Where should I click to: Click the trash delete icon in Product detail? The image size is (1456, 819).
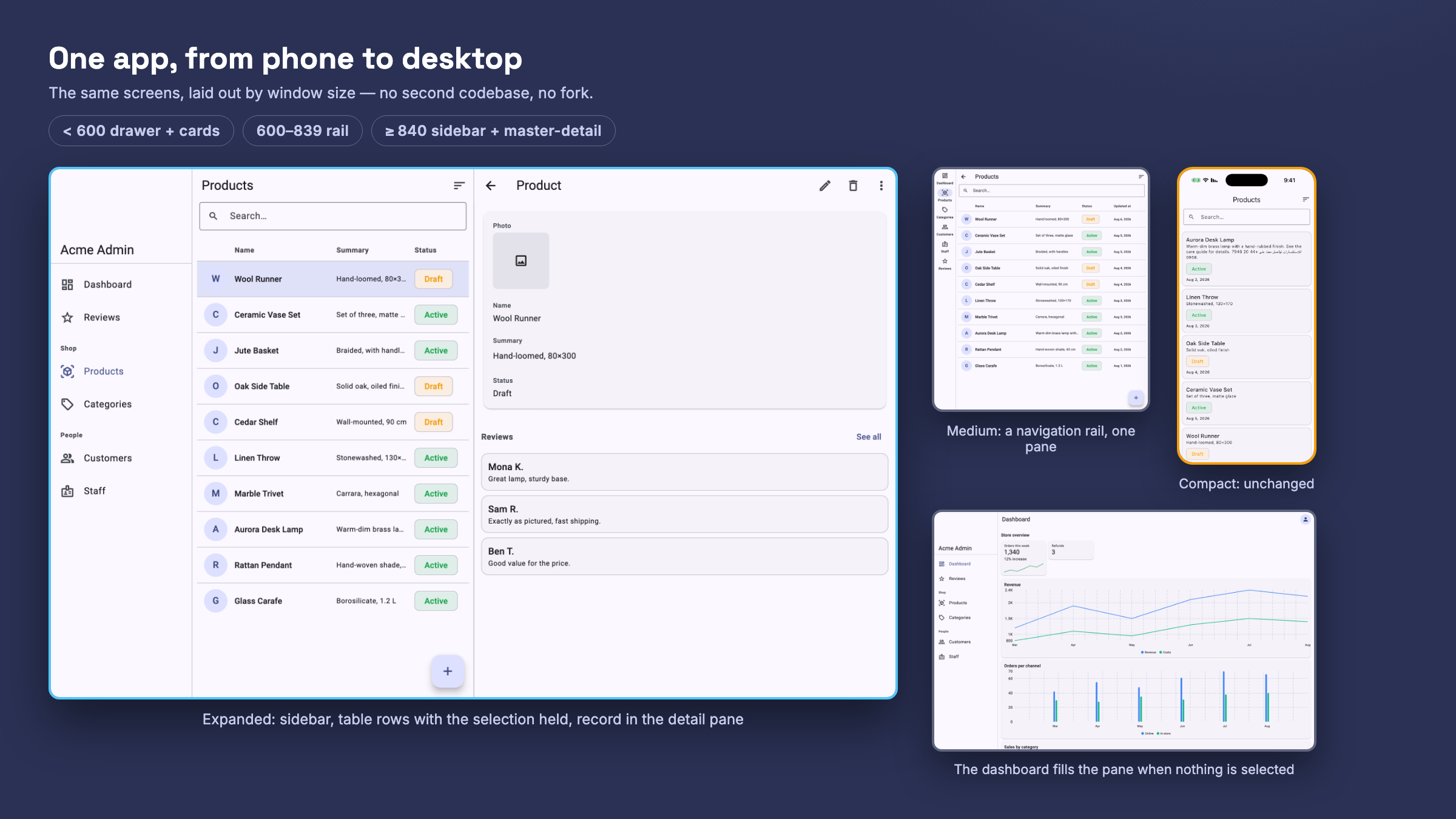(853, 186)
